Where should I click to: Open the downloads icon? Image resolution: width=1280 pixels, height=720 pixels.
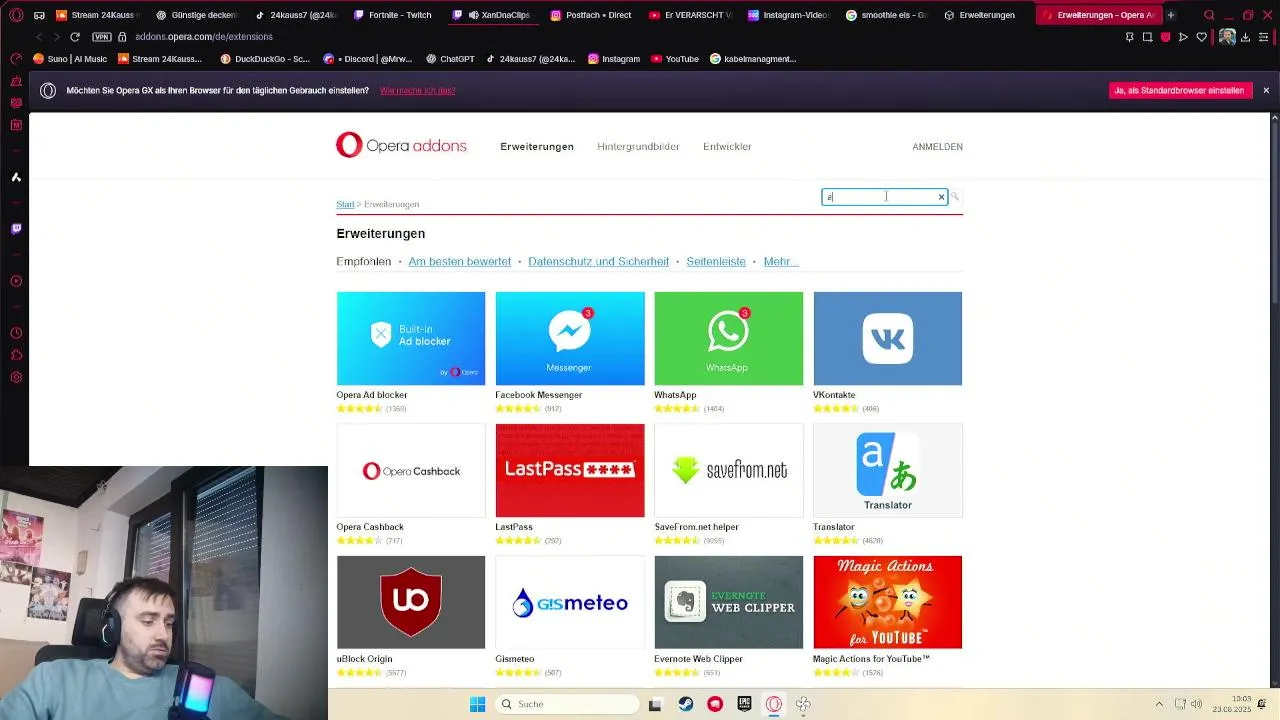tap(1247, 37)
